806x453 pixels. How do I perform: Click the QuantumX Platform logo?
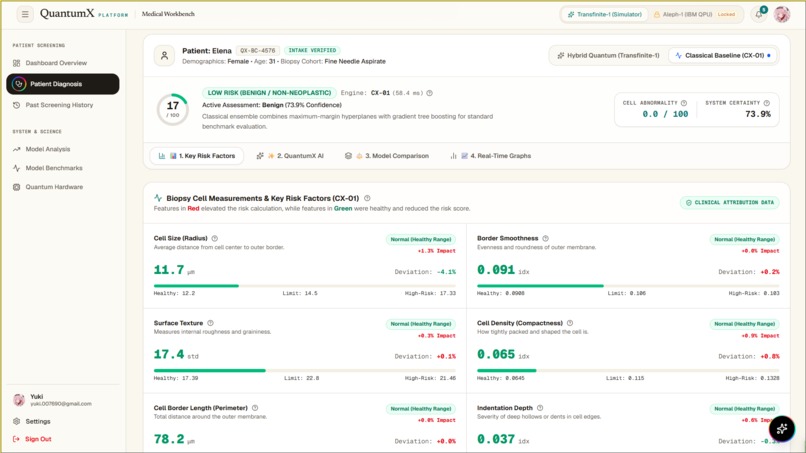tap(84, 14)
